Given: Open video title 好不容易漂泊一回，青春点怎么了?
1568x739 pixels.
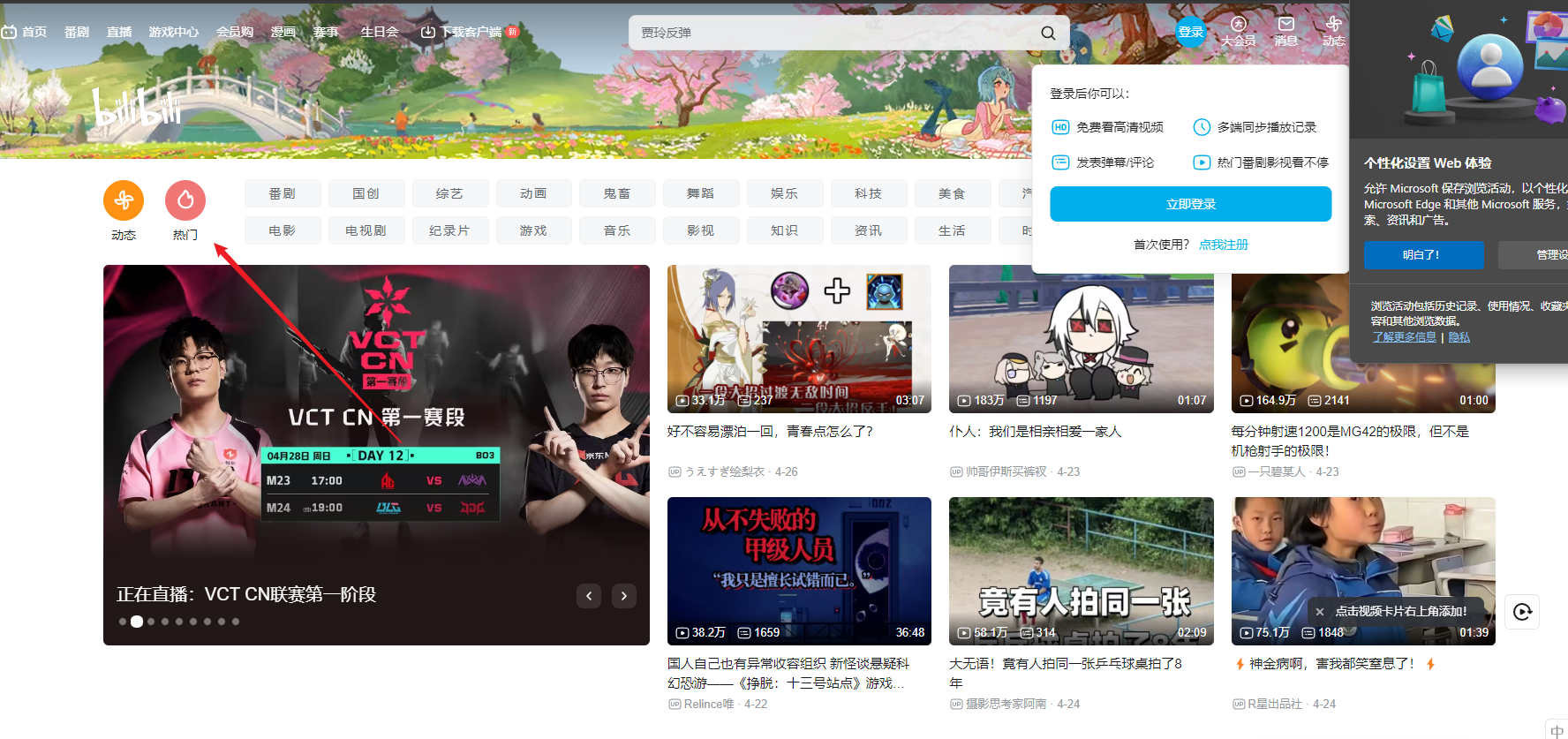Looking at the screenshot, I should tap(770, 432).
